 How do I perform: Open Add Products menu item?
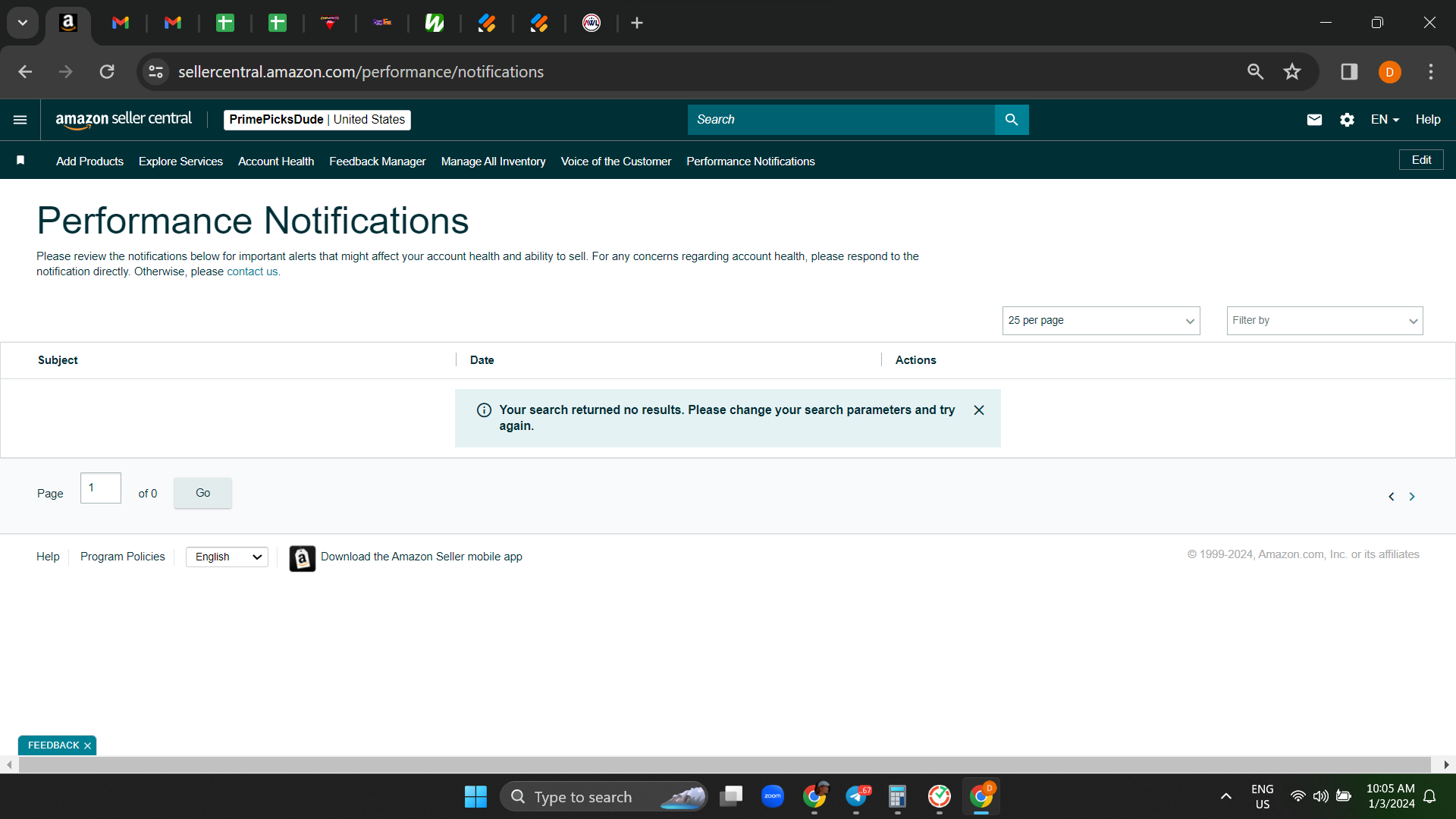coord(89,162)
